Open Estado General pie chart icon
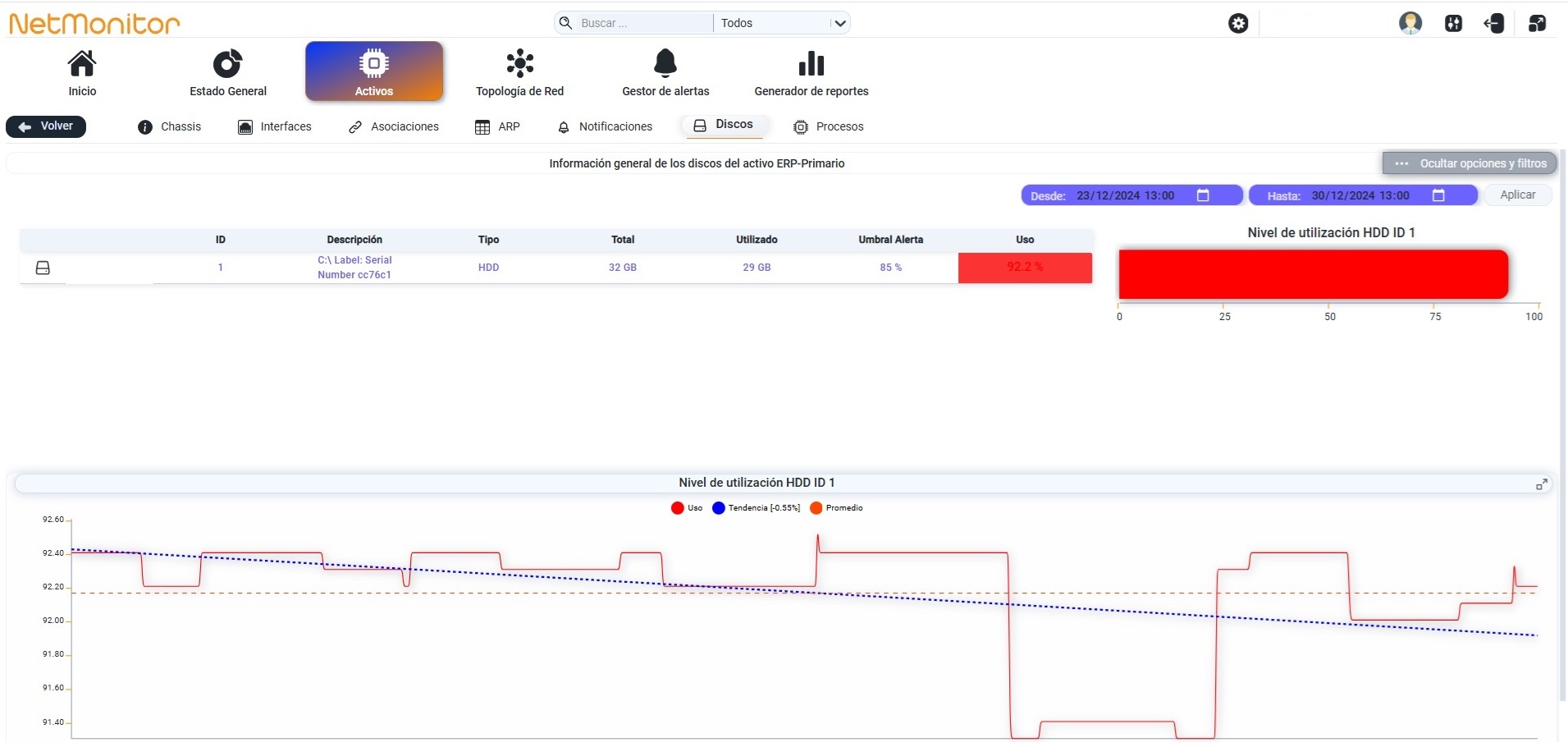Image resolution: width=1568 pixels, height=747 pixels. pos(228,64)
